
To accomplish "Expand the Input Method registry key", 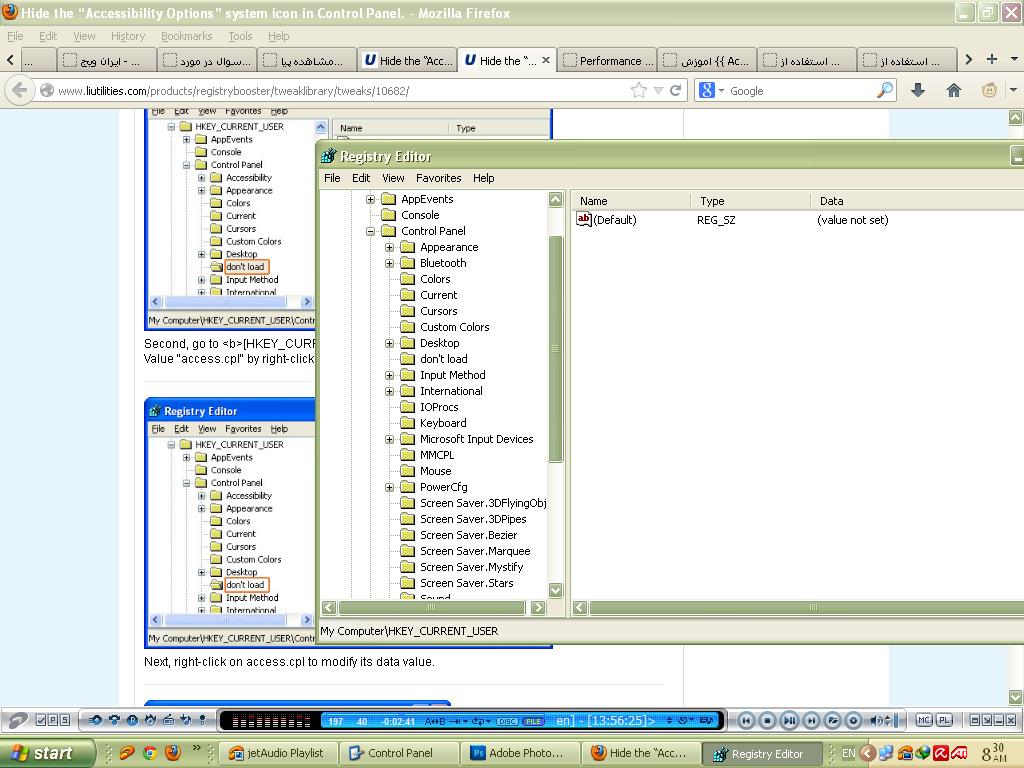I will point(389,376).
